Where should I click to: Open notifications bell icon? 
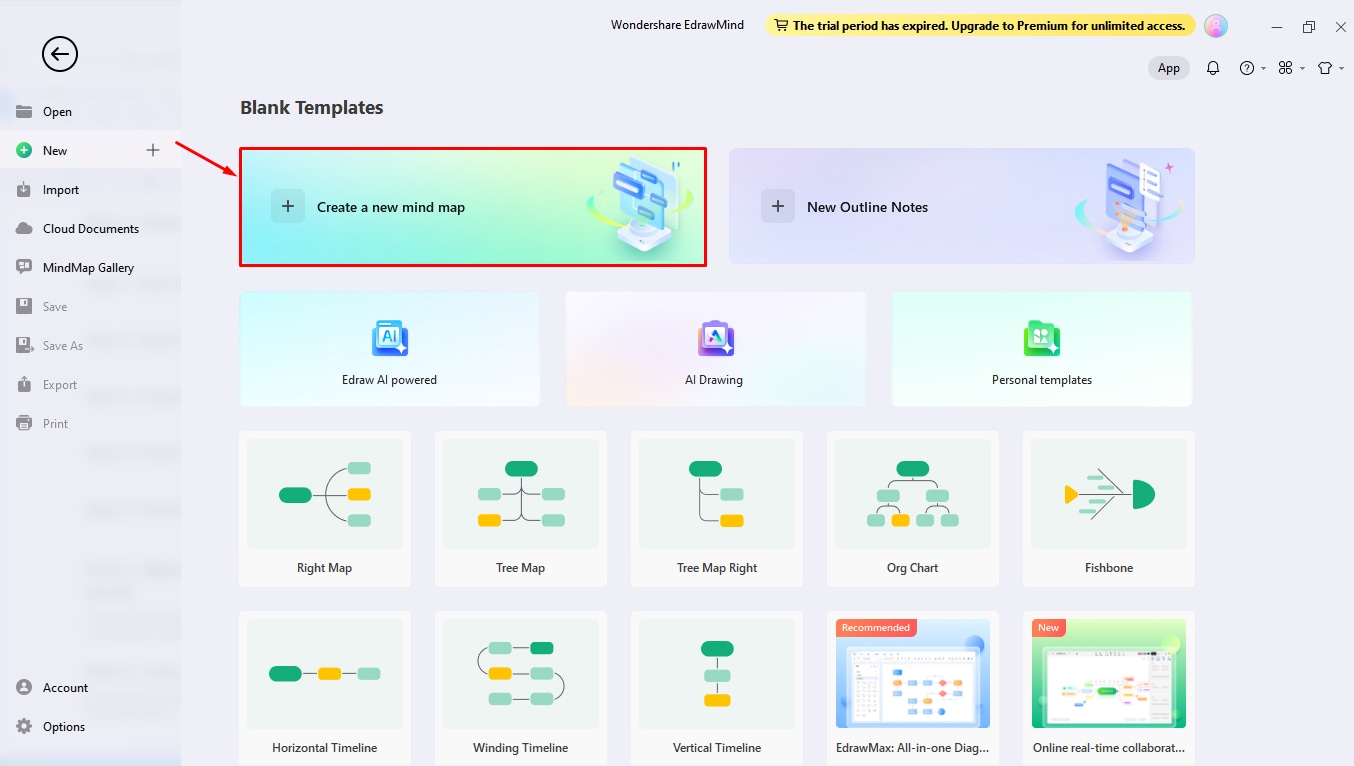pyautogui.click(x=1213, y=68)
